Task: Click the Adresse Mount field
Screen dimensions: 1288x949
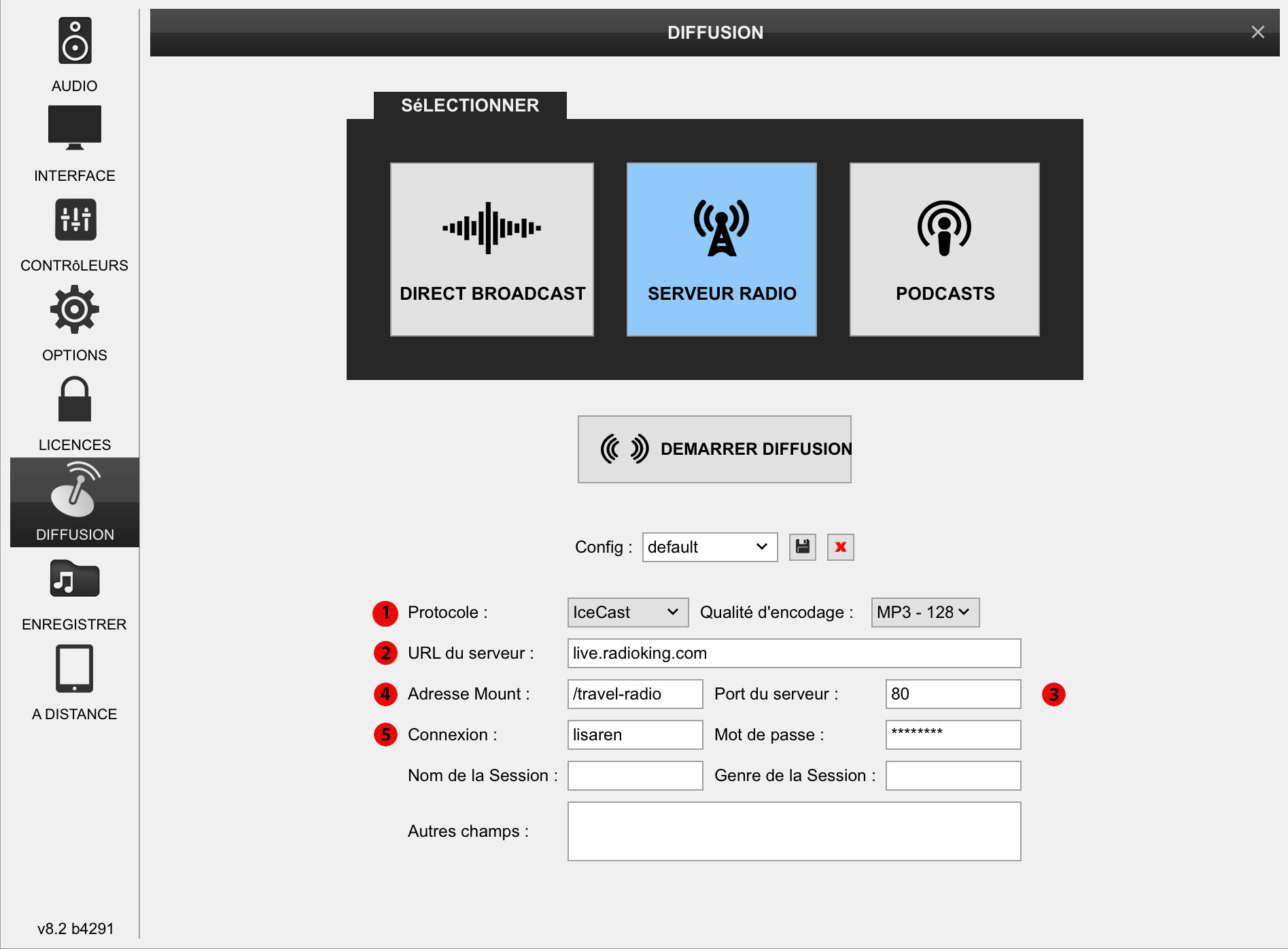Action: [635, 694]
